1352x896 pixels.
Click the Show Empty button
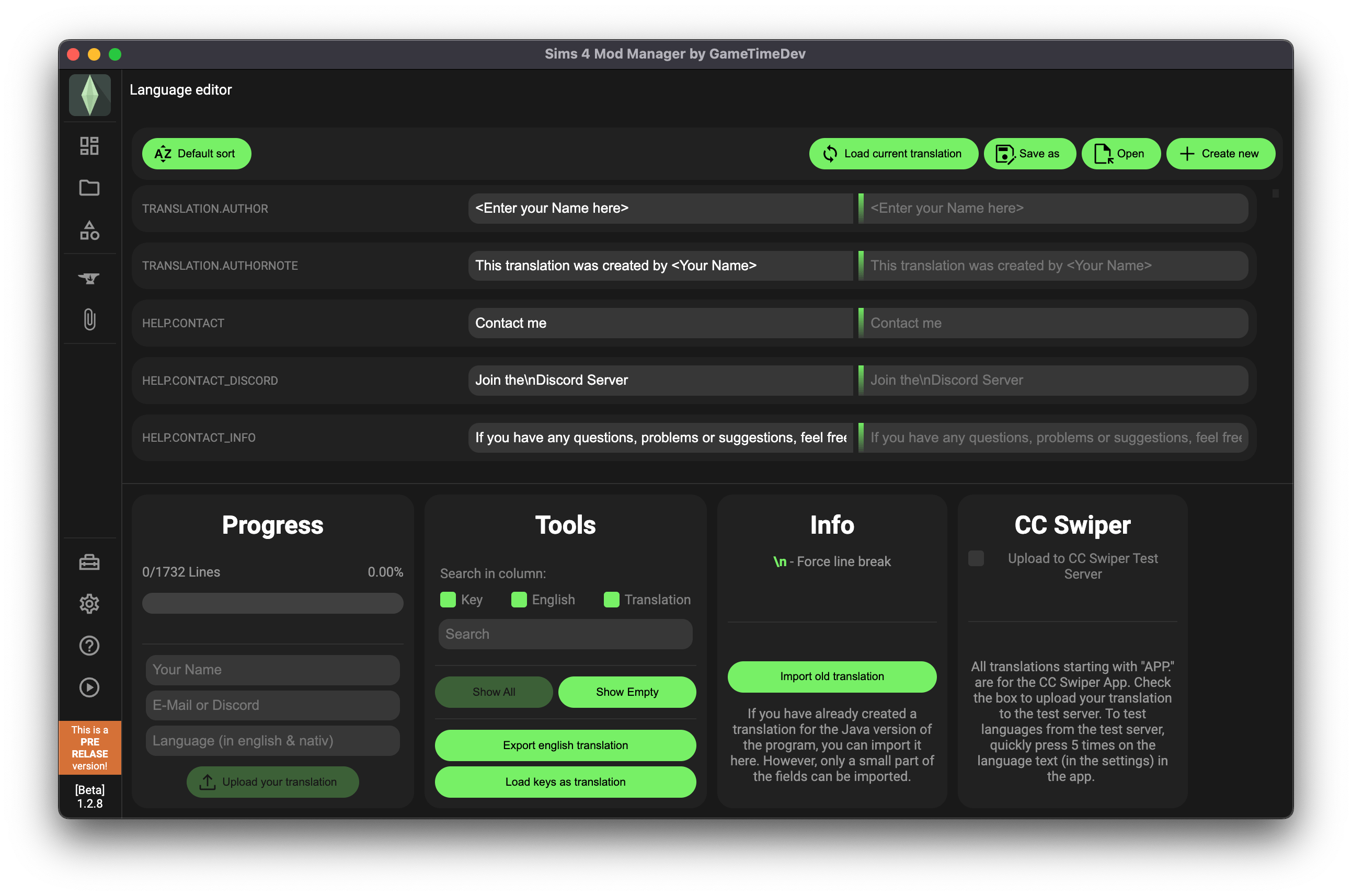click(627, 692)
